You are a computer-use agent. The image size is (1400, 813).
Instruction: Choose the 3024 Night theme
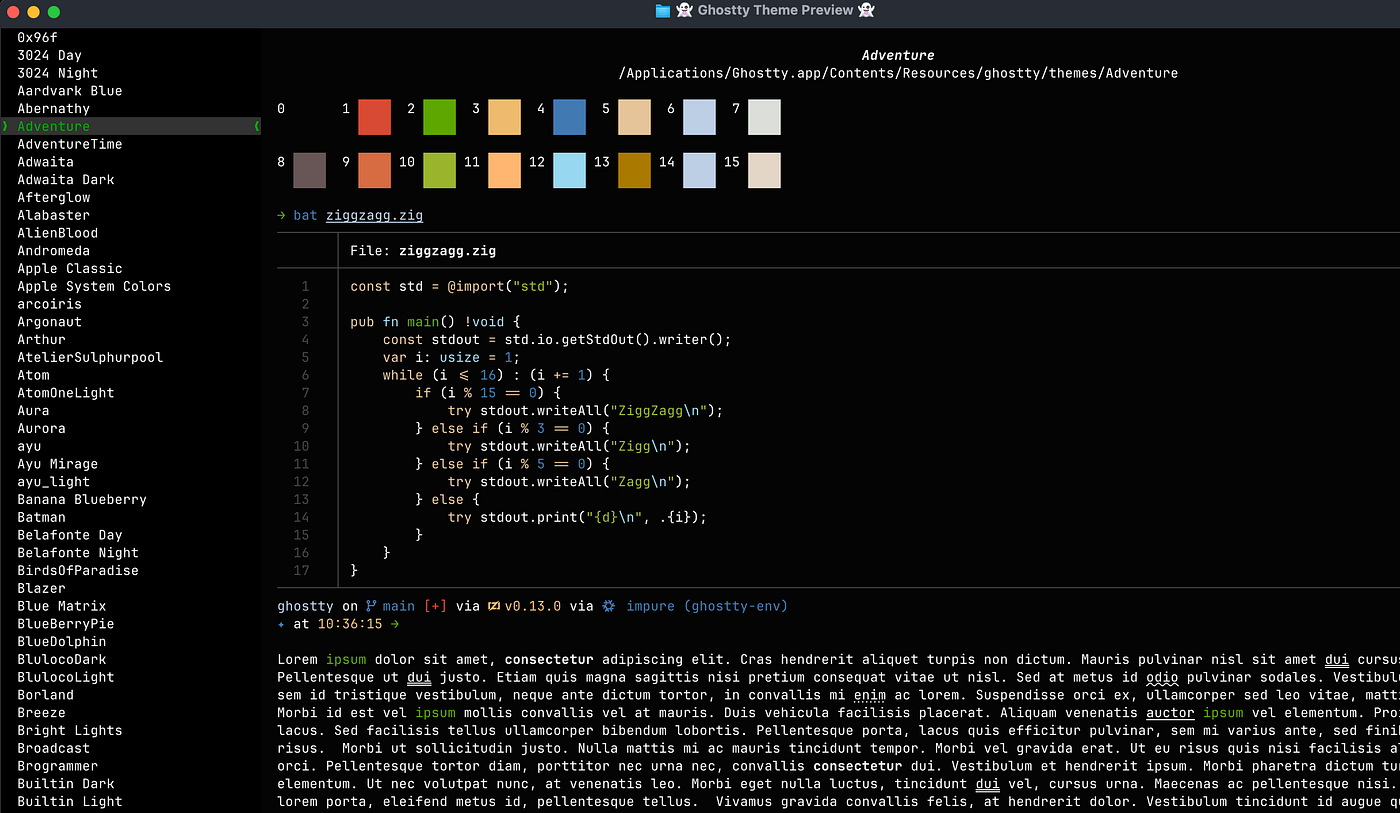tap(57, 73)
